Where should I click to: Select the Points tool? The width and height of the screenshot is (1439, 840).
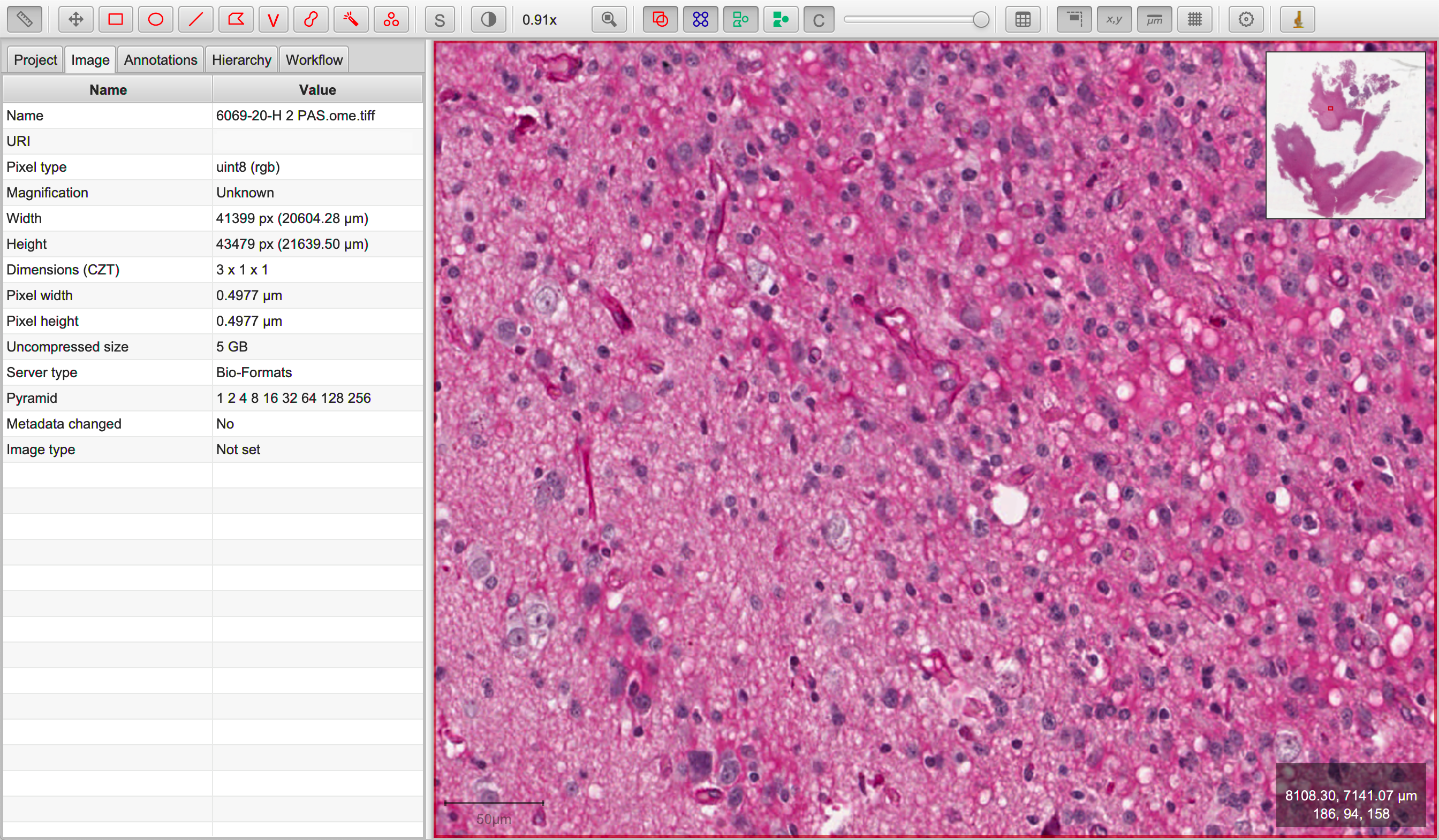pos(391,20)
